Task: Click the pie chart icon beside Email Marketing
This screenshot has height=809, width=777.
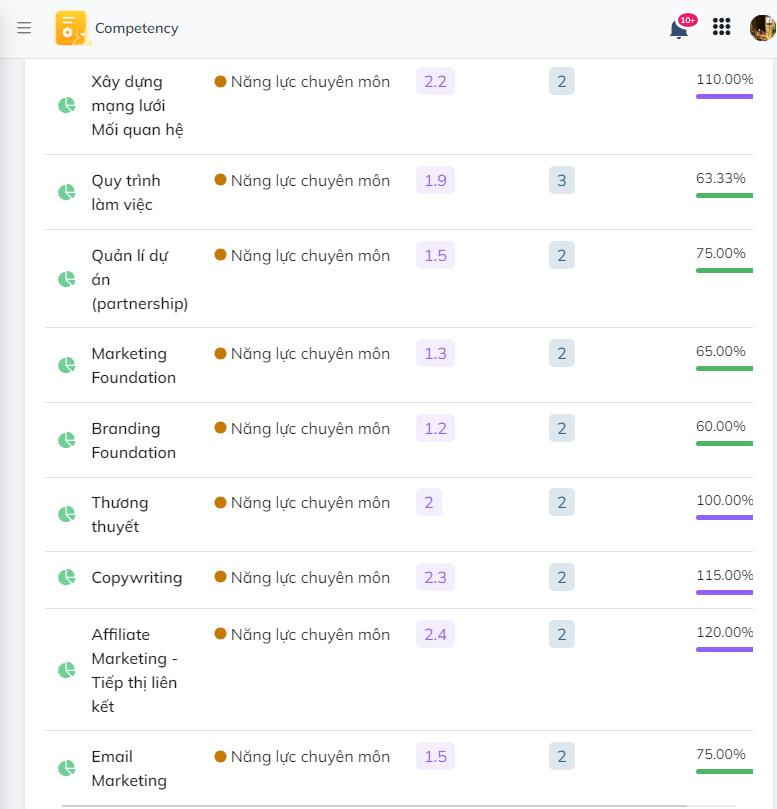Action: [67, 768]
